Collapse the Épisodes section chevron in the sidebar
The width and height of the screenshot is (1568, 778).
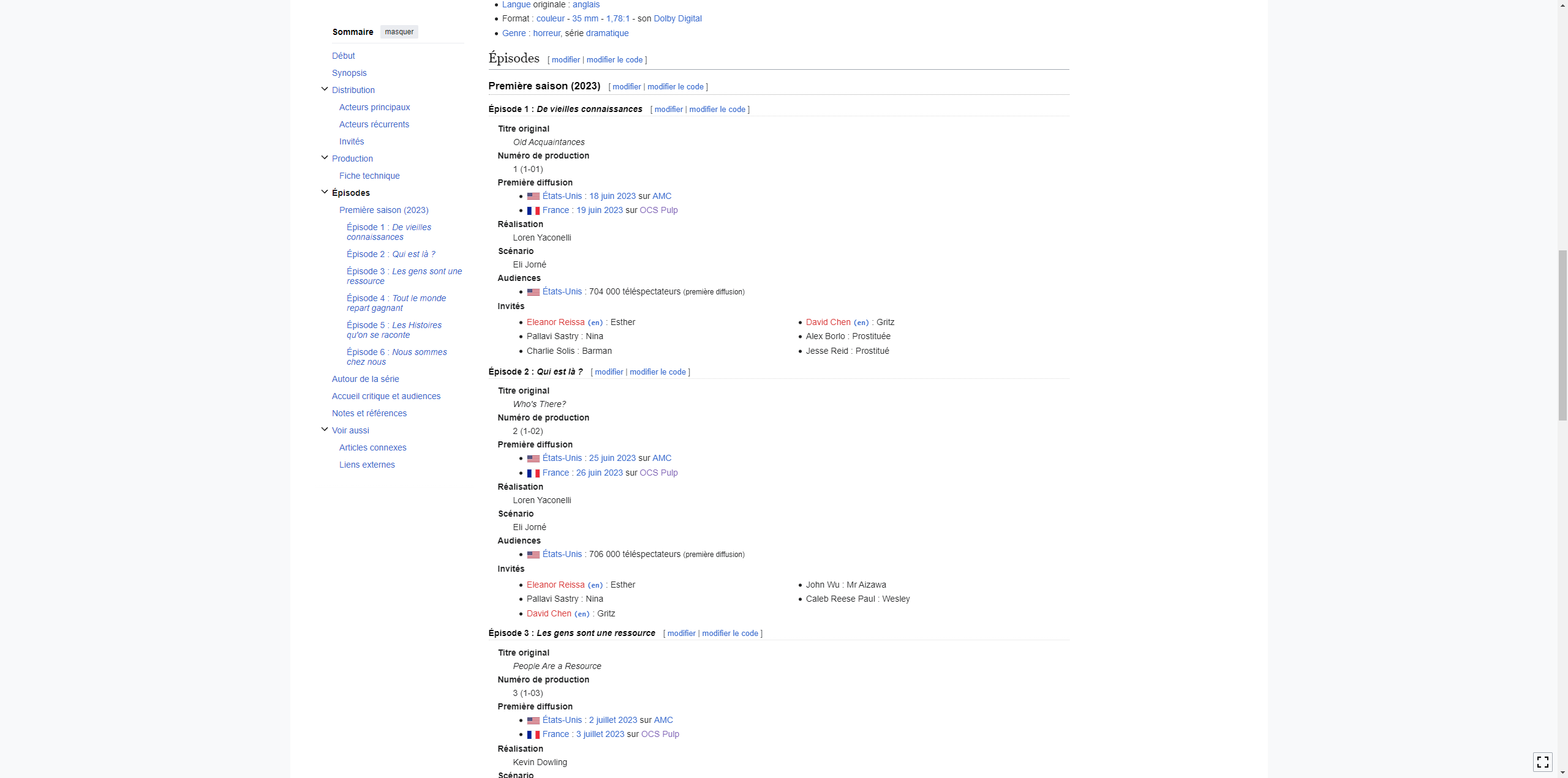point(325,192)
